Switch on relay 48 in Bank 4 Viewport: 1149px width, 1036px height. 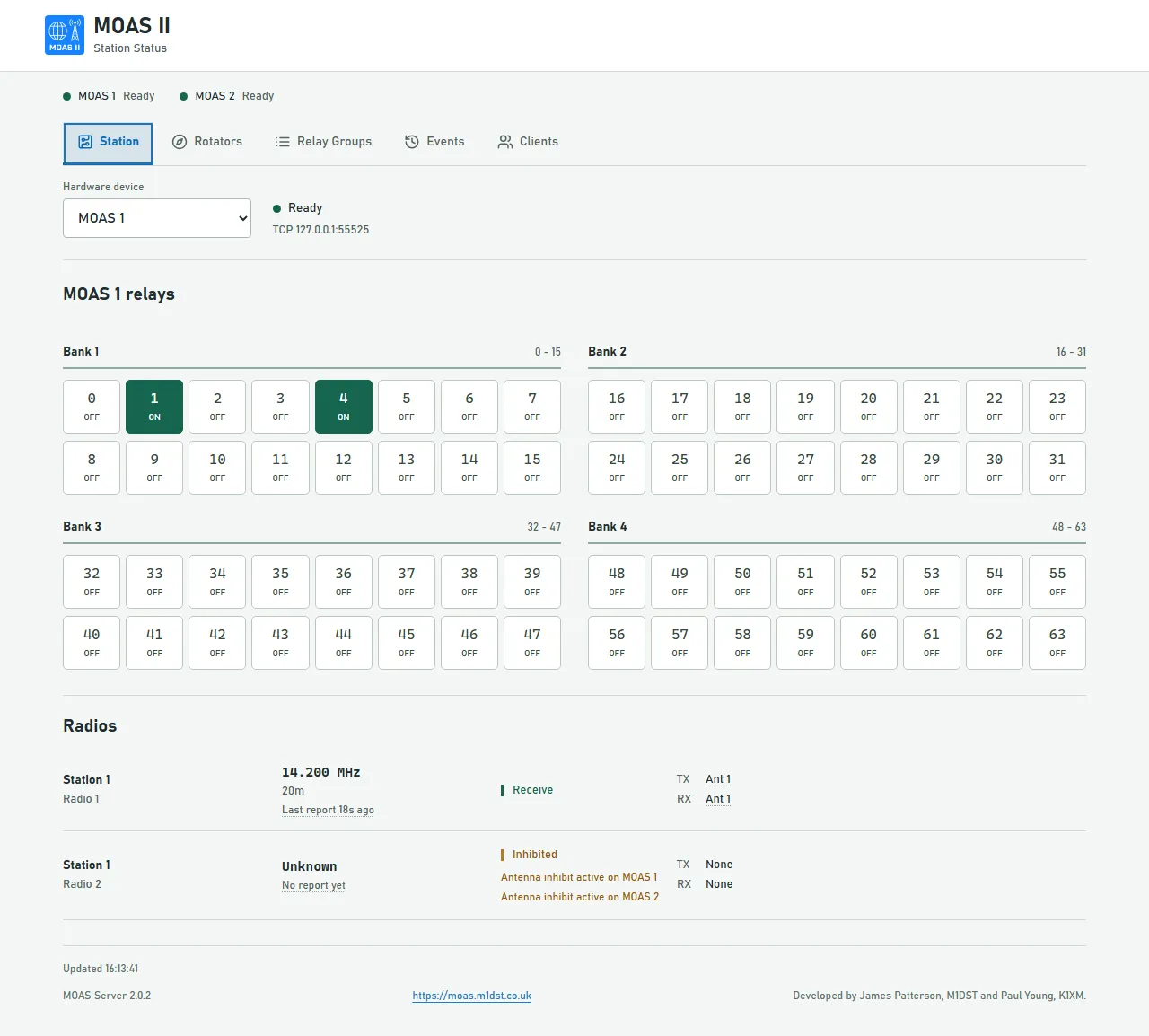point(617,582)
